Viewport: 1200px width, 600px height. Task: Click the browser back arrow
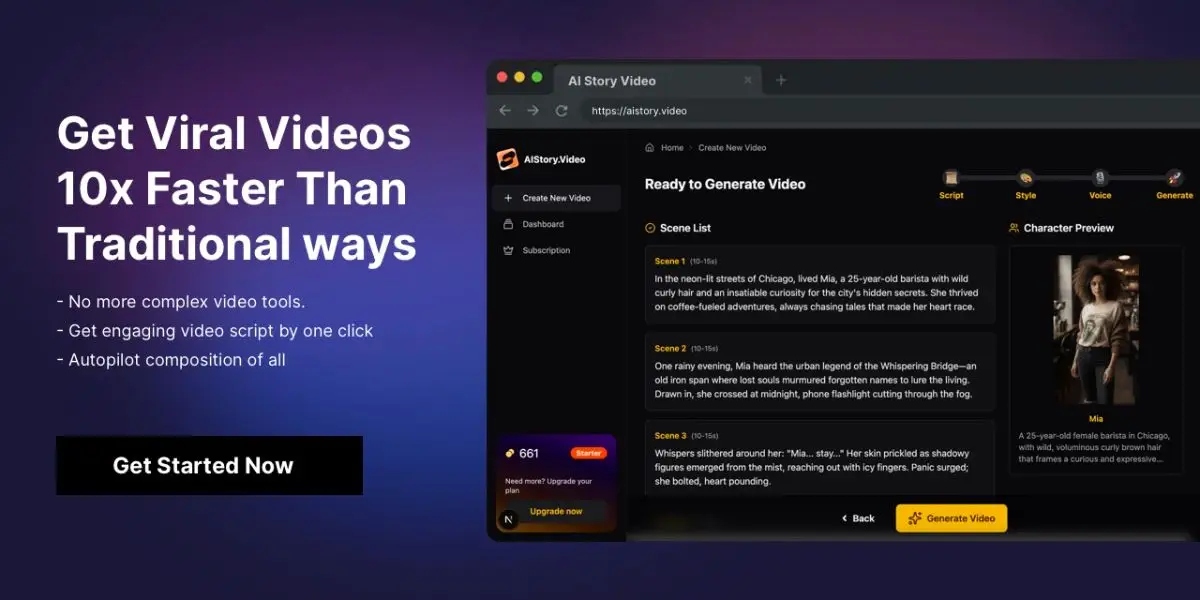pos(505,110)
